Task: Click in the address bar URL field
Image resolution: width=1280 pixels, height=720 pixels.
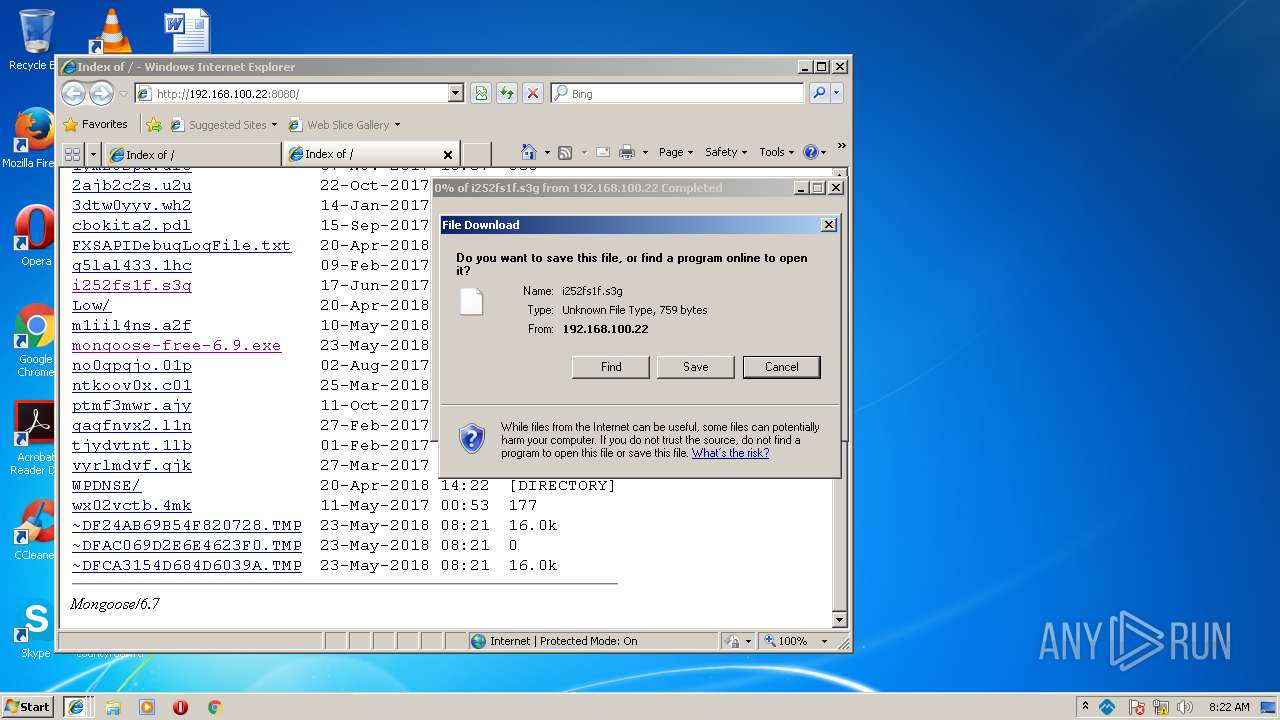Action: point(300,93)
